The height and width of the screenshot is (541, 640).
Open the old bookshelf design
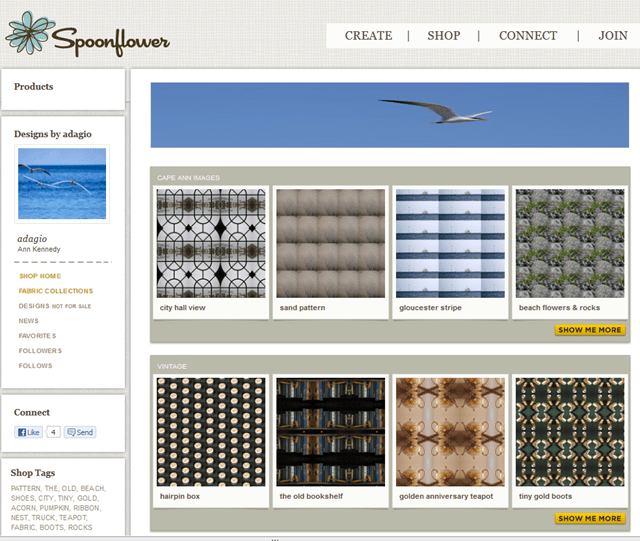point(330,431)
